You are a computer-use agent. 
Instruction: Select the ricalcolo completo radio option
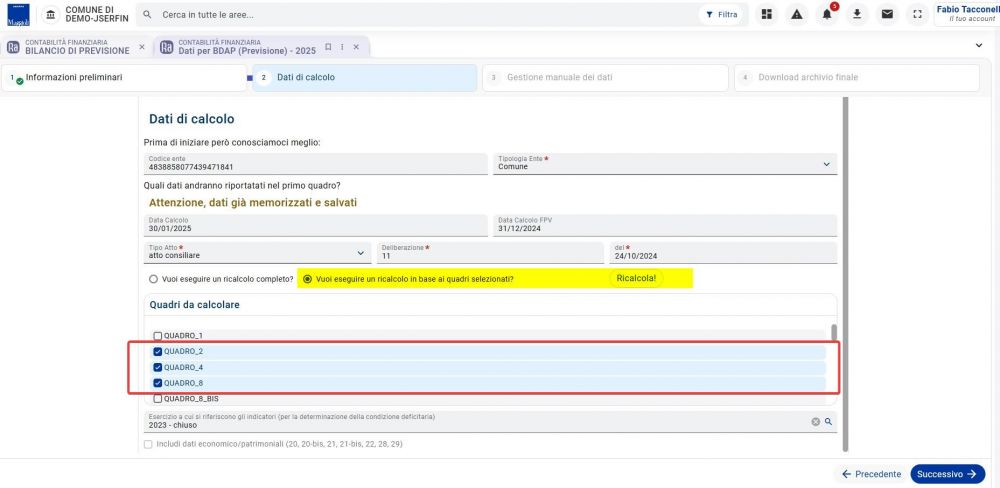point(153,279)
